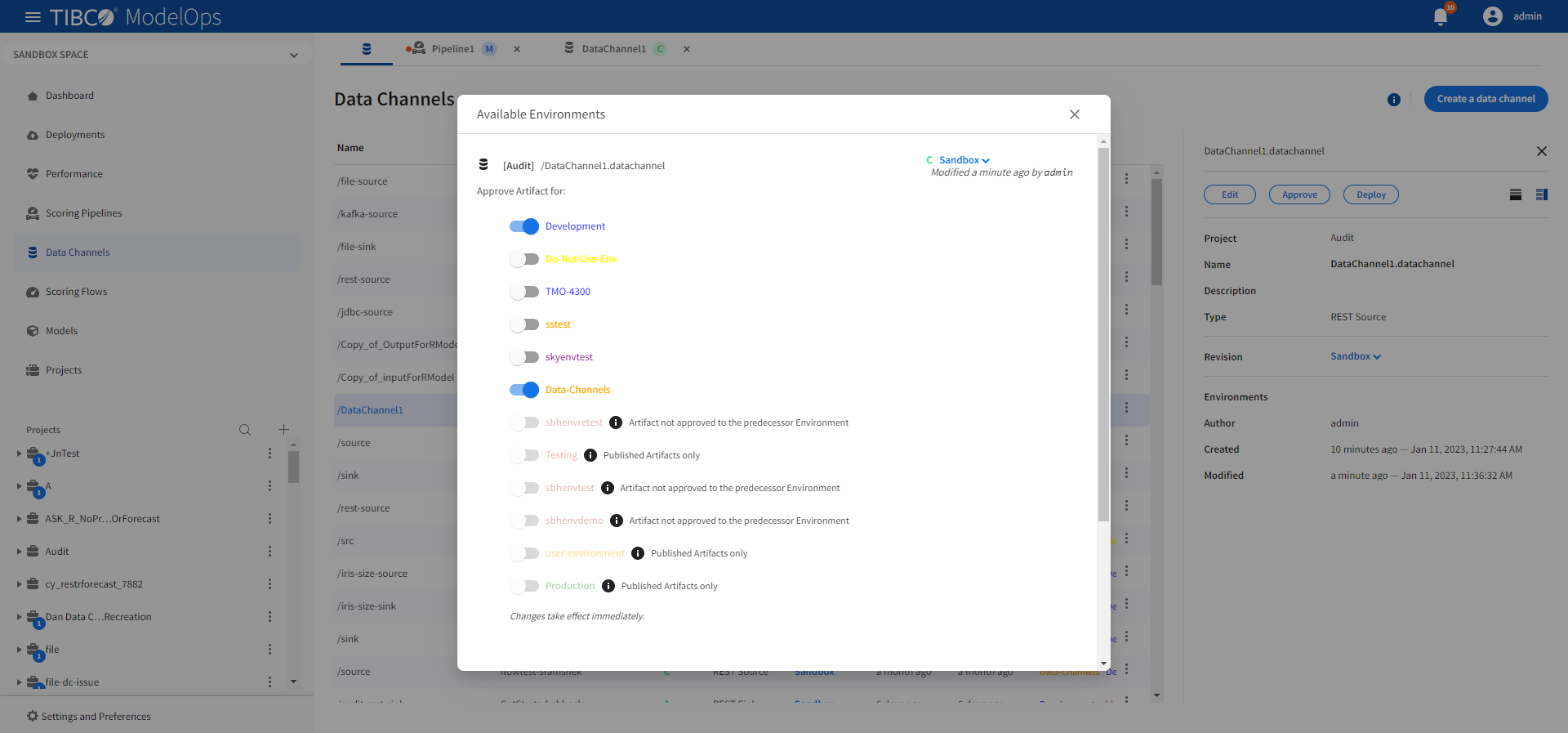Expand the file project tree node
This screenshot has width=1568, height=733.
19,650
